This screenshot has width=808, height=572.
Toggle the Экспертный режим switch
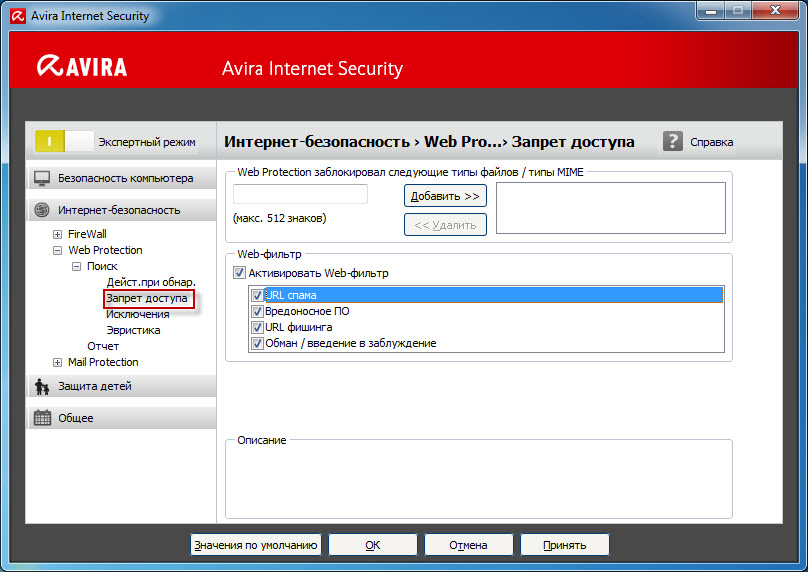point(64,141)
